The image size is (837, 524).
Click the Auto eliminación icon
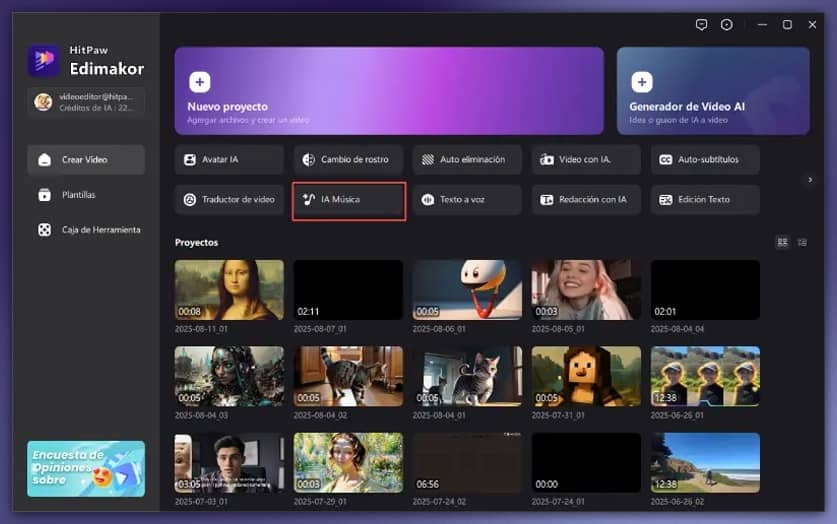pos(428,160)
